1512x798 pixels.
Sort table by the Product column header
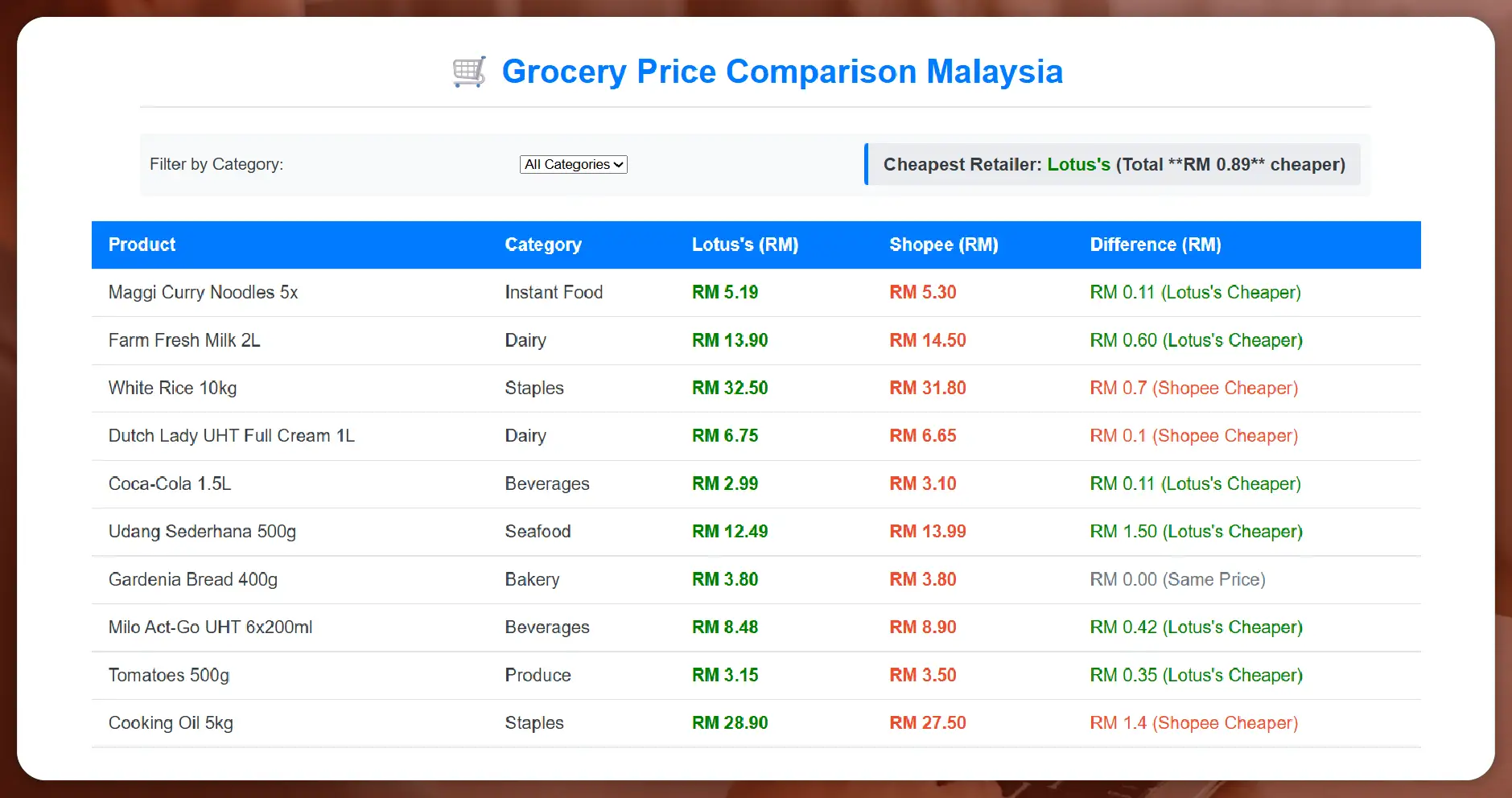pos(142,245)
